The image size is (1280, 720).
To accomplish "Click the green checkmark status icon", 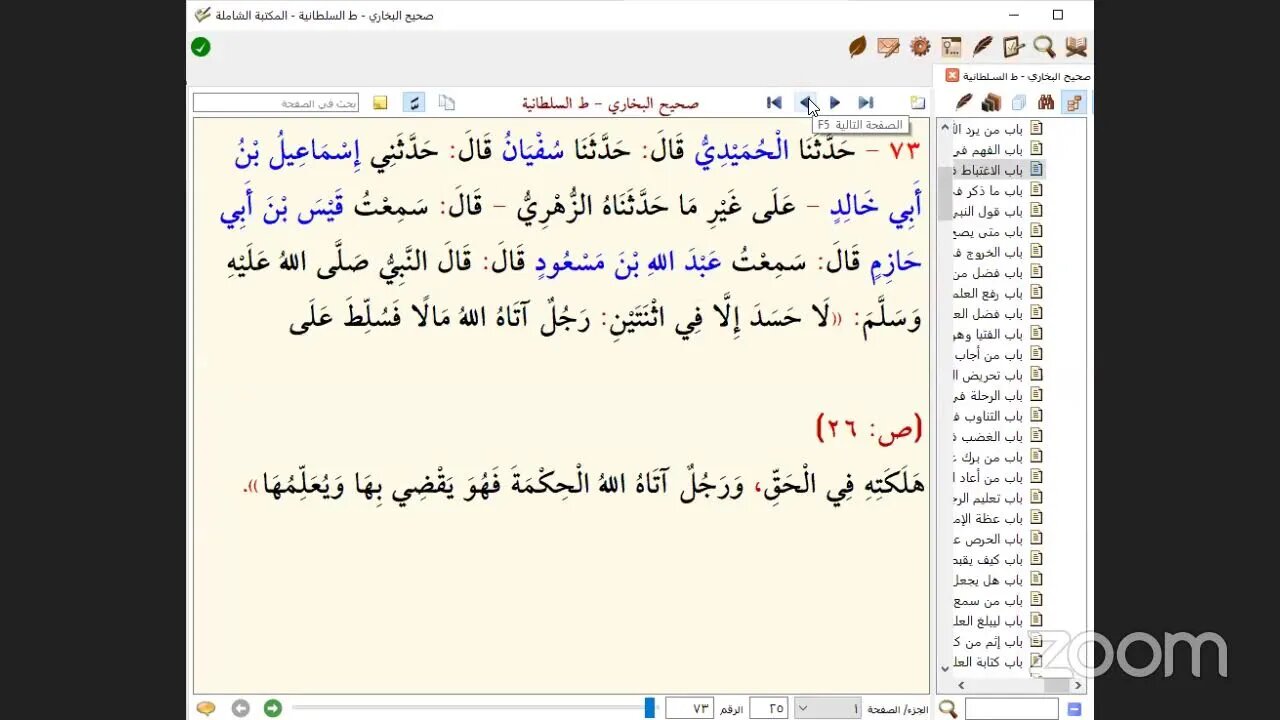I will click(201, 47).
